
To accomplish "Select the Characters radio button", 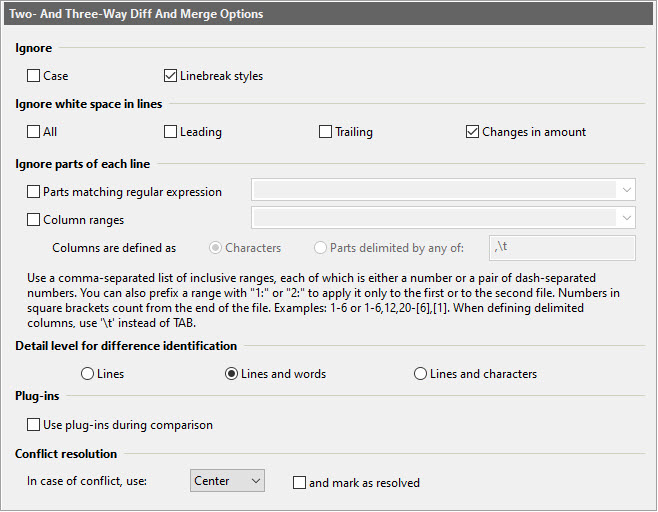I will (215, 248).
